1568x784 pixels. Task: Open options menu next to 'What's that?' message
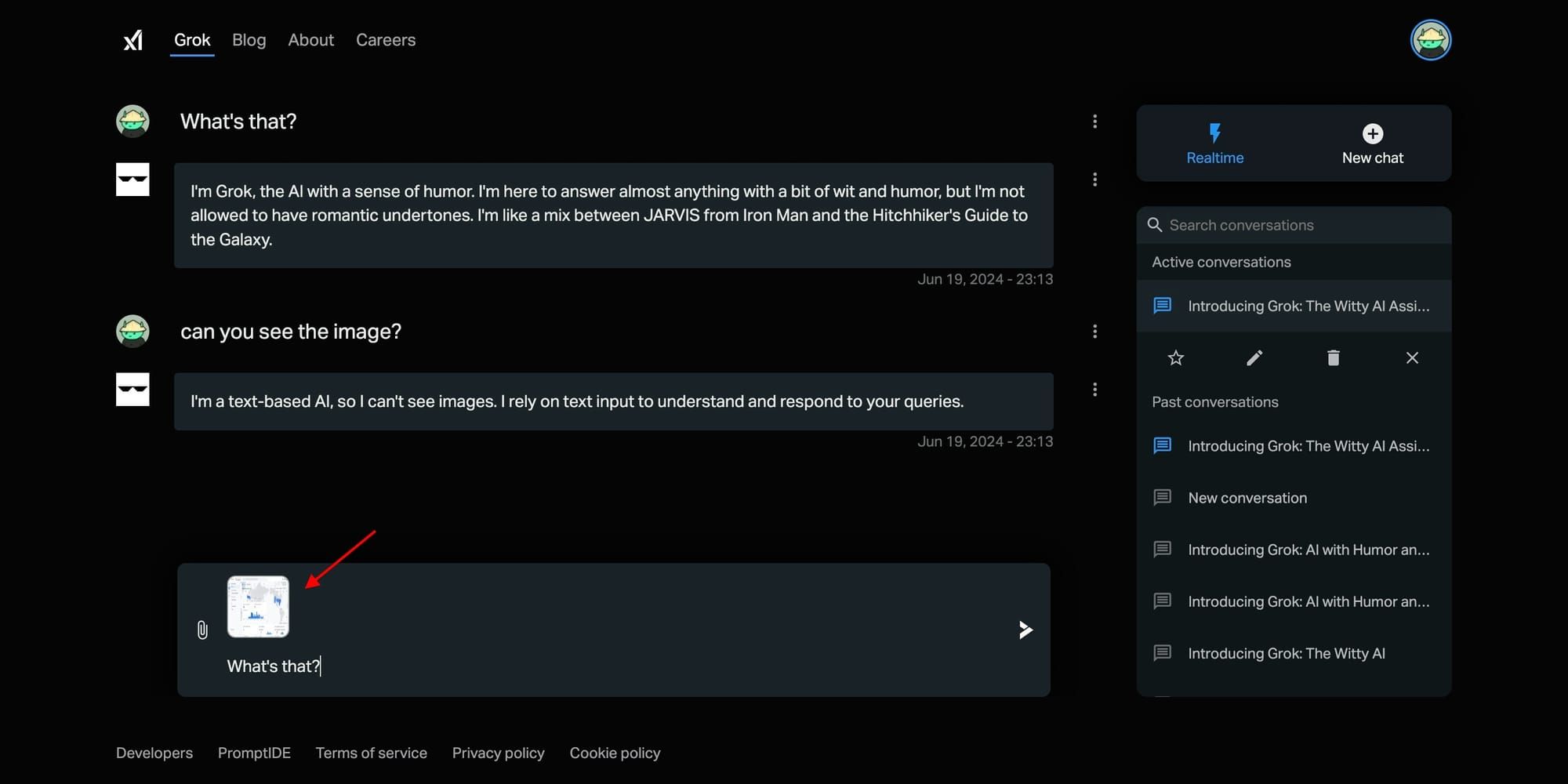(1094, 121)
